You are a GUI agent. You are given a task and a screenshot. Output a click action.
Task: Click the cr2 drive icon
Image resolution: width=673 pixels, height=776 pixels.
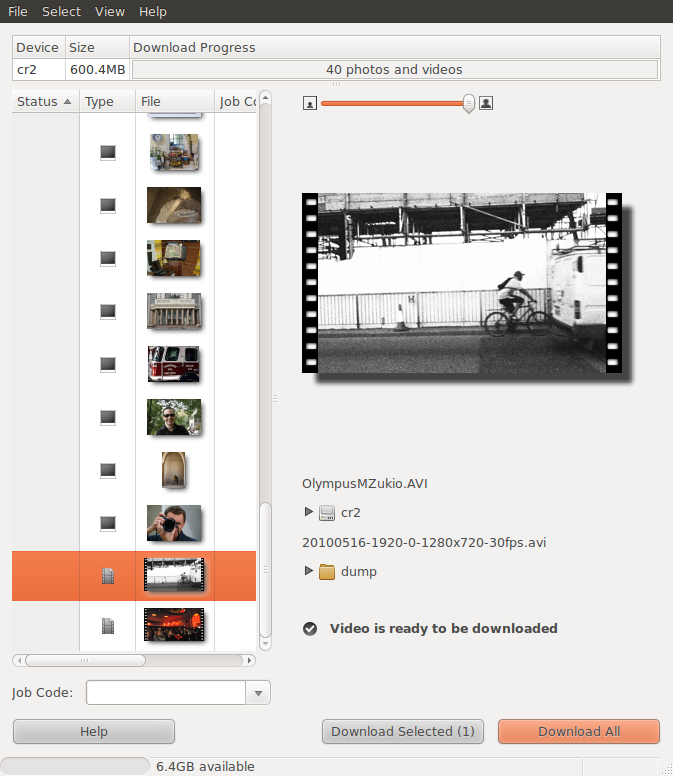(327, 513)
